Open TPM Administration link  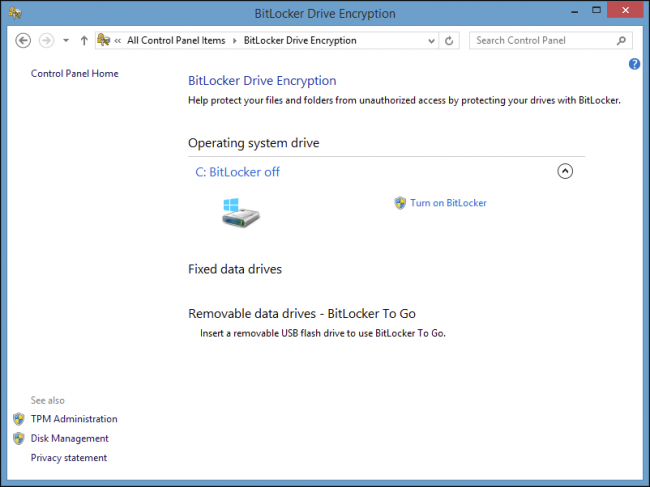74,419
